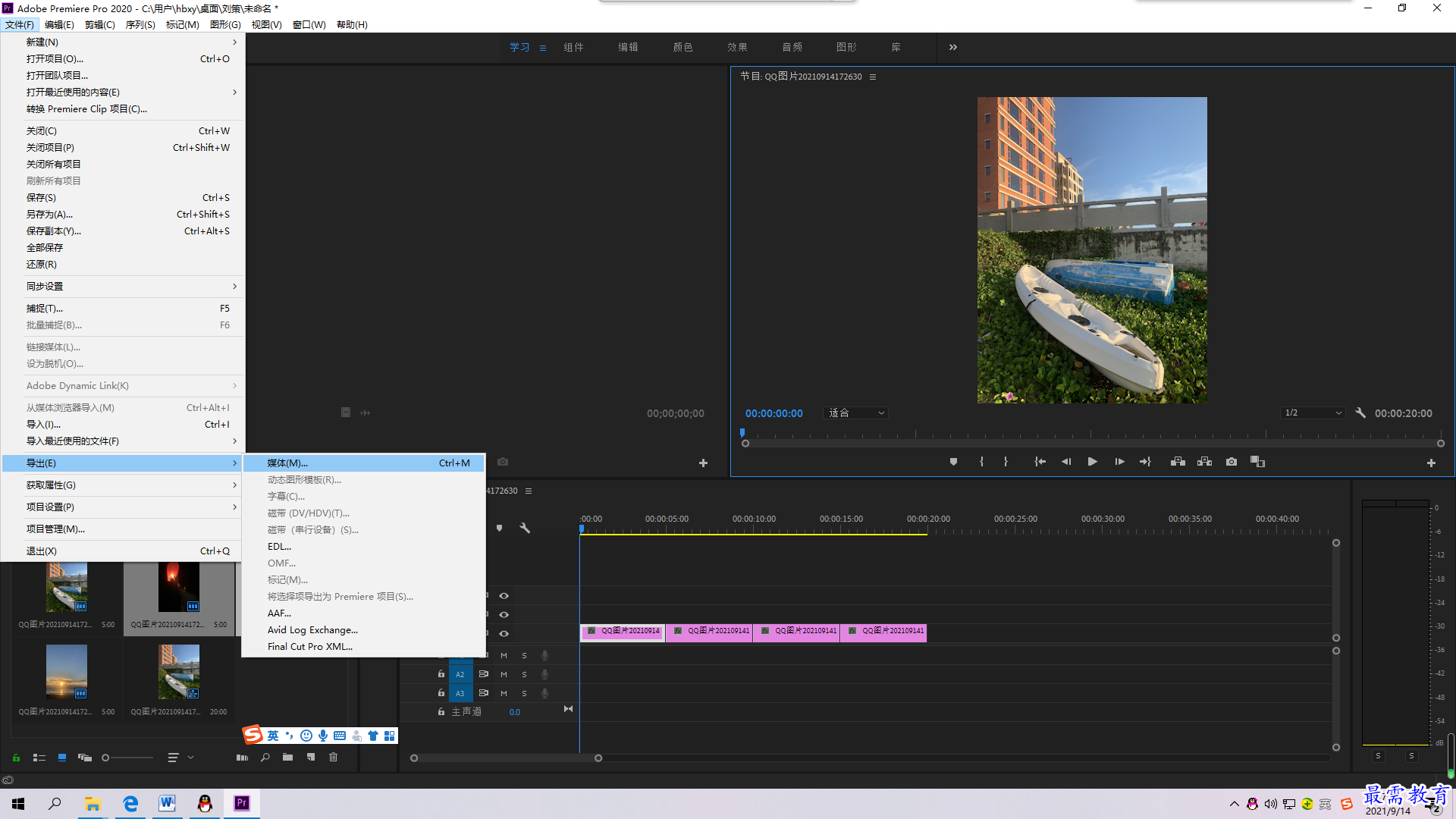The height and width of the screenshot is (819, 1456).
Task: Click the timeline Add Marker icon
Action: tap(499, 528)
